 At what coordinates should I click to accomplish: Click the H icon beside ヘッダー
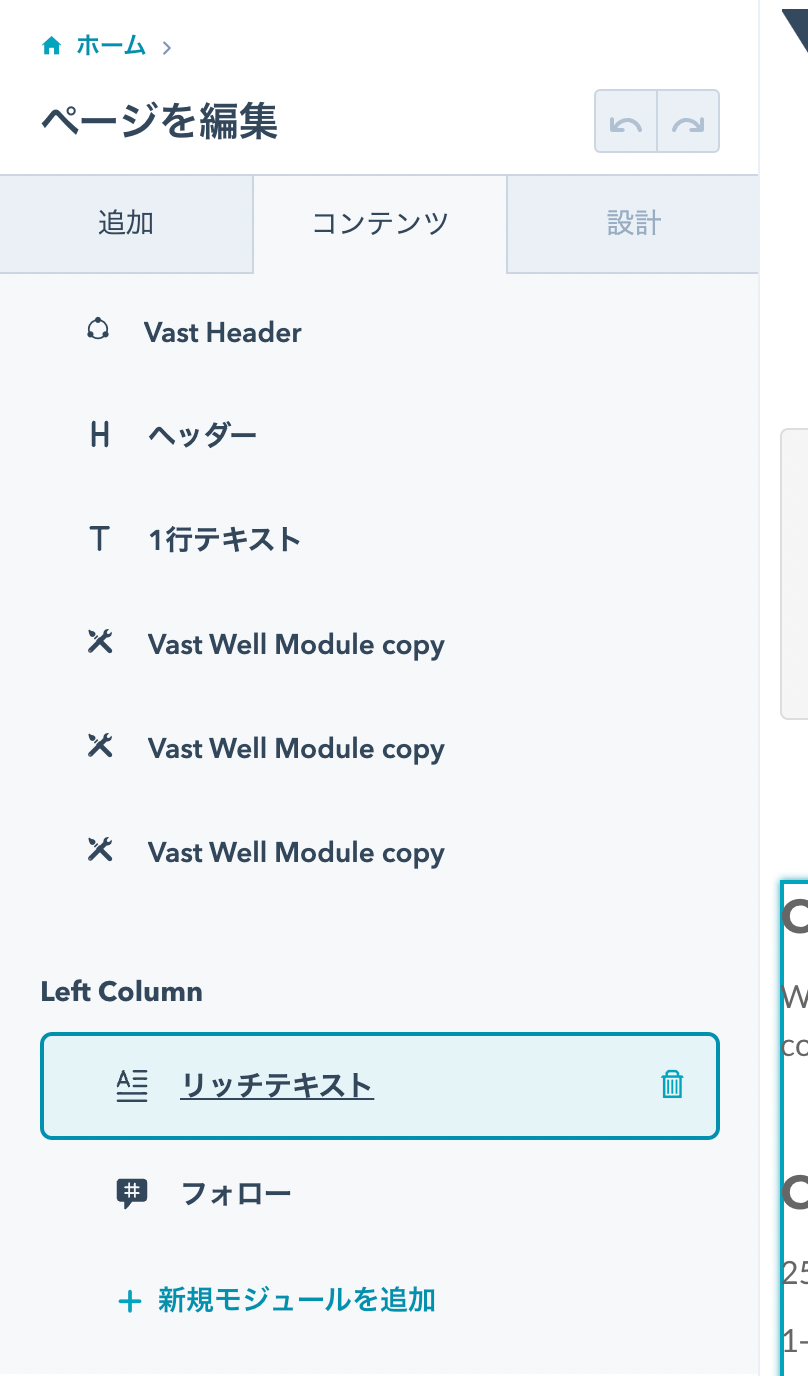pyautogui.click(x=99, y=435)
